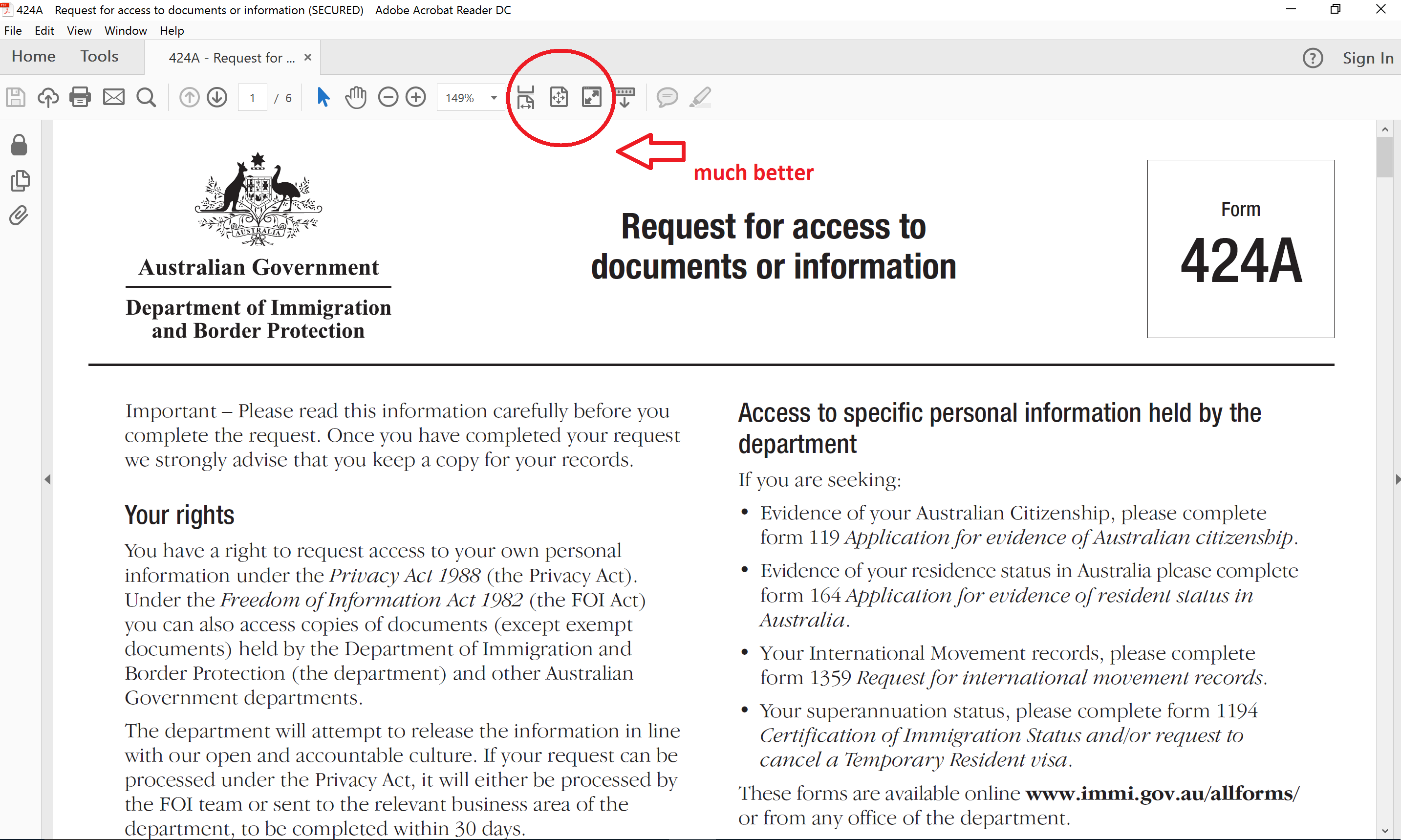Viewport: 1401px width, 840px height.
Task: Open the Page Thumbnails panel icon
Action: coord(20,181)
